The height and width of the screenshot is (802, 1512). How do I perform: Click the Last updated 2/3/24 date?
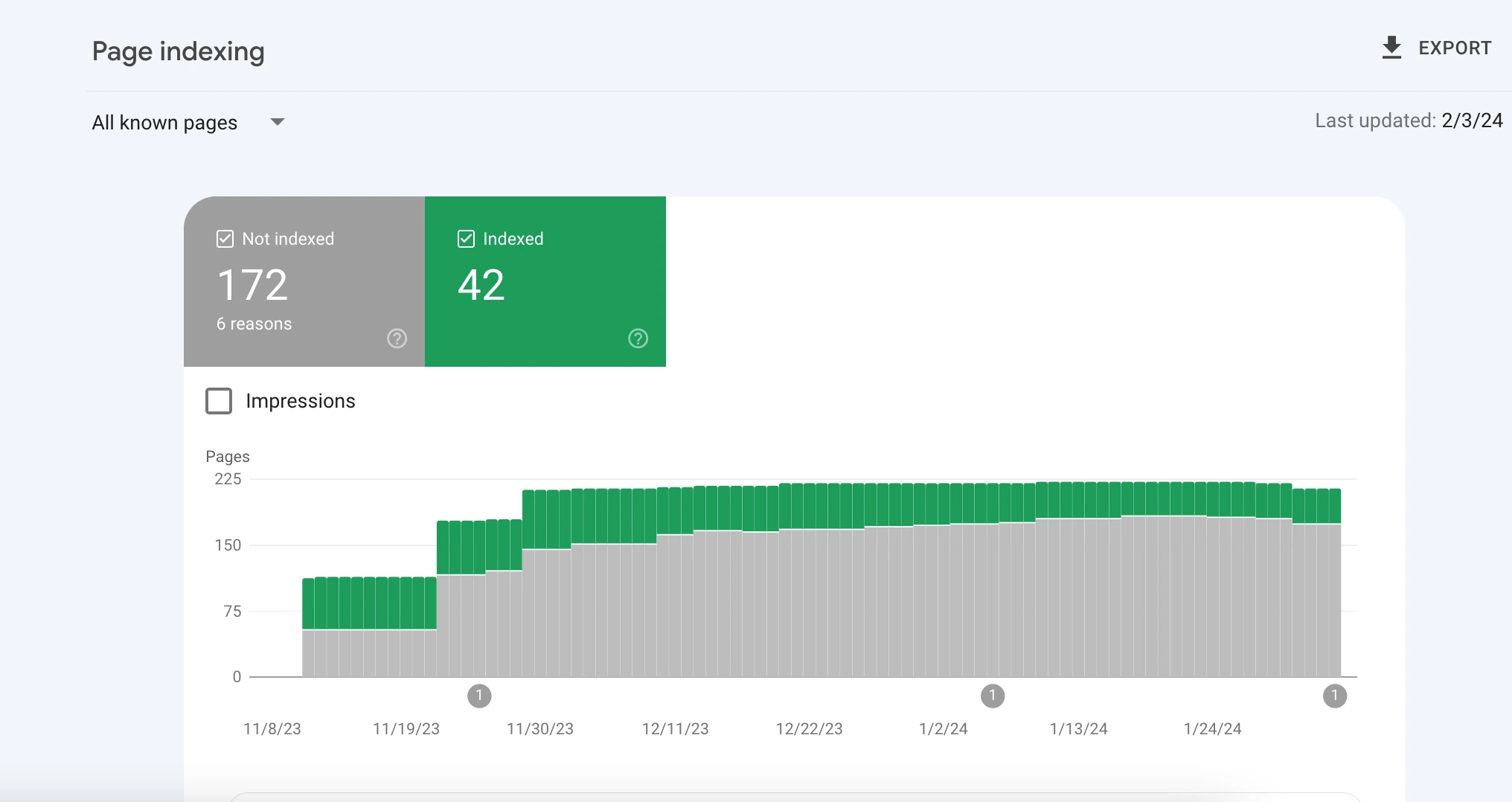point(1472,121)
